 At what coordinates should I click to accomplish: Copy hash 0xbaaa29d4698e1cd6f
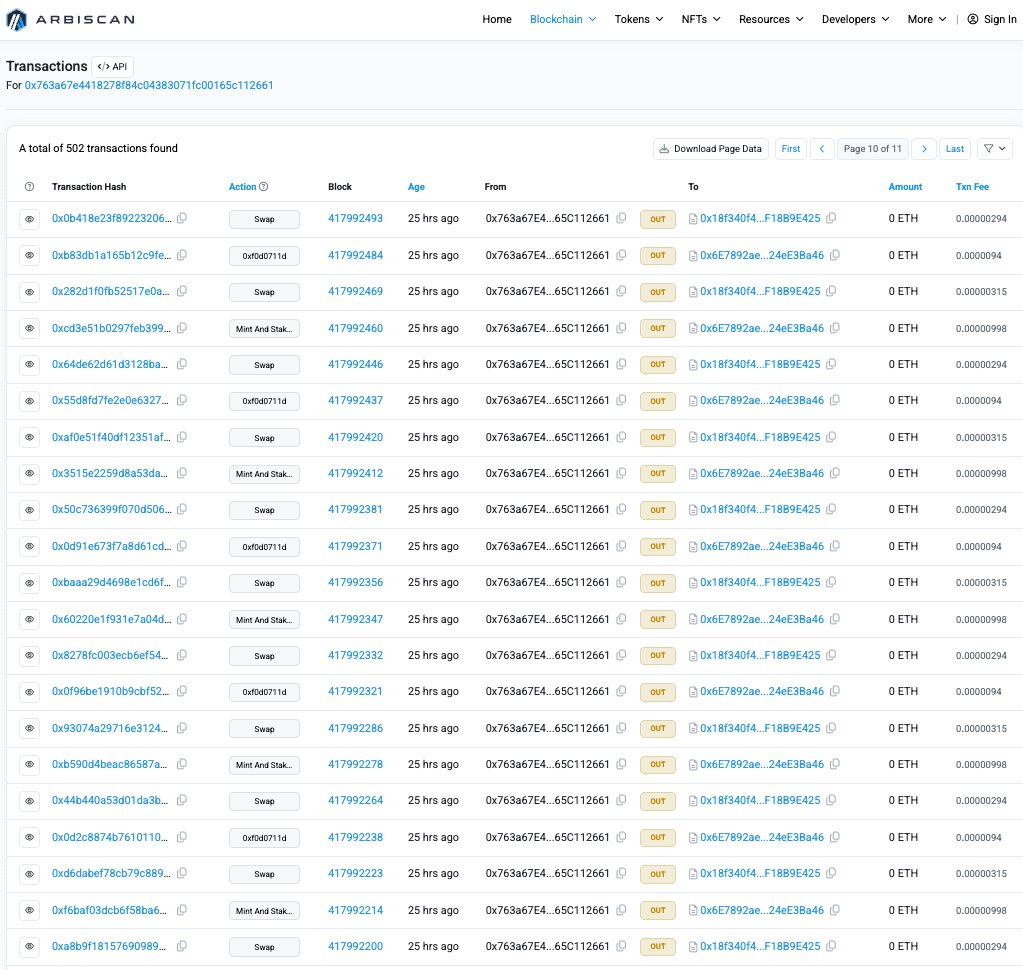point(182,582)
